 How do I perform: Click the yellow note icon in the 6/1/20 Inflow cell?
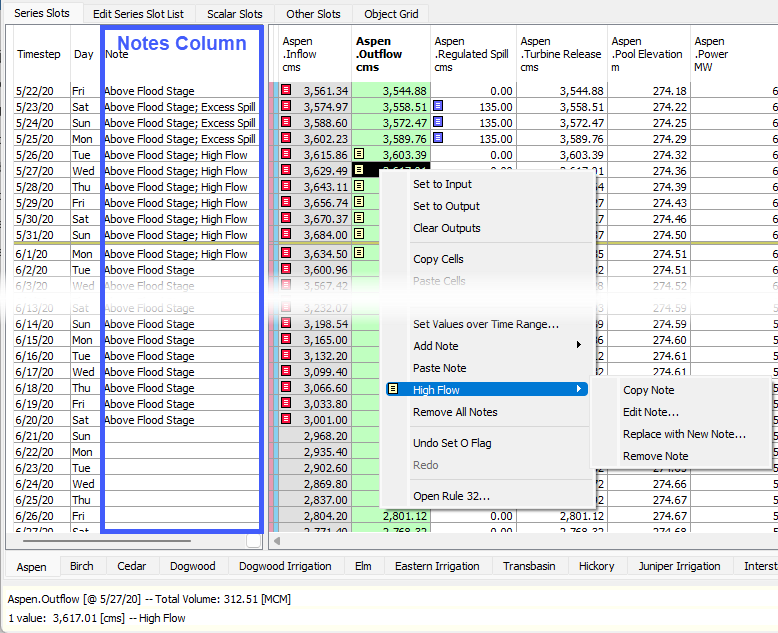[359, 254]
